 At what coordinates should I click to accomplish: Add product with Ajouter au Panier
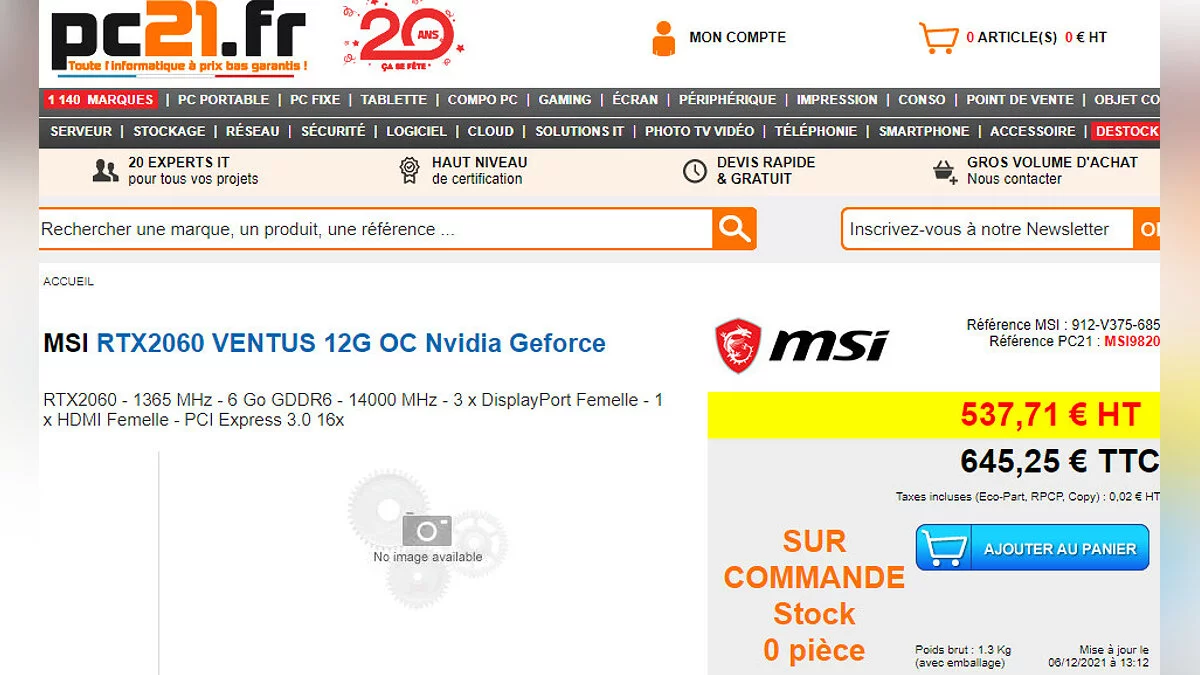pos(1032,548)
